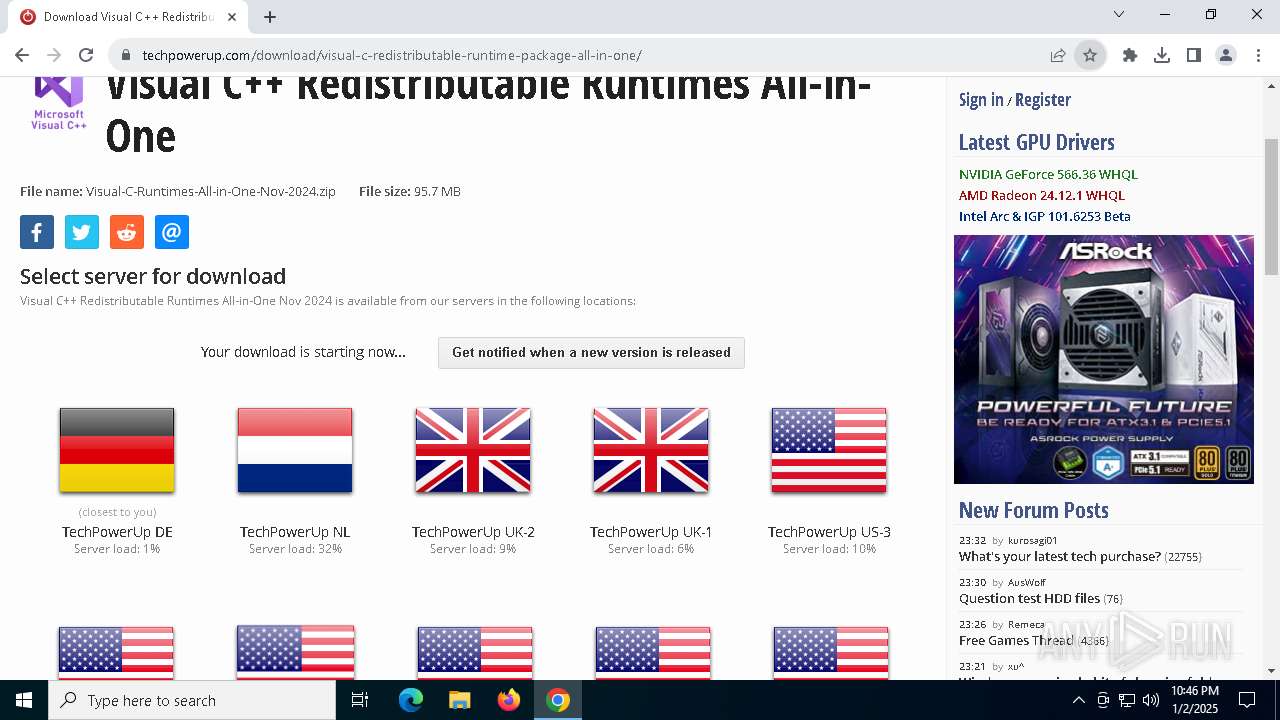
Task: Open the notification center icon
Action: [1247, 700]
